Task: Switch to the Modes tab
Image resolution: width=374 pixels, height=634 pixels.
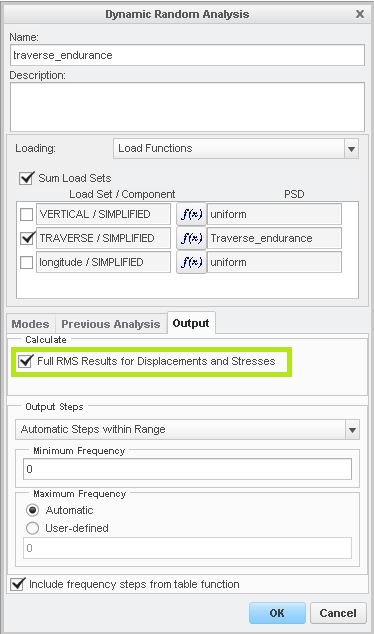Action: tap(30, 324)
